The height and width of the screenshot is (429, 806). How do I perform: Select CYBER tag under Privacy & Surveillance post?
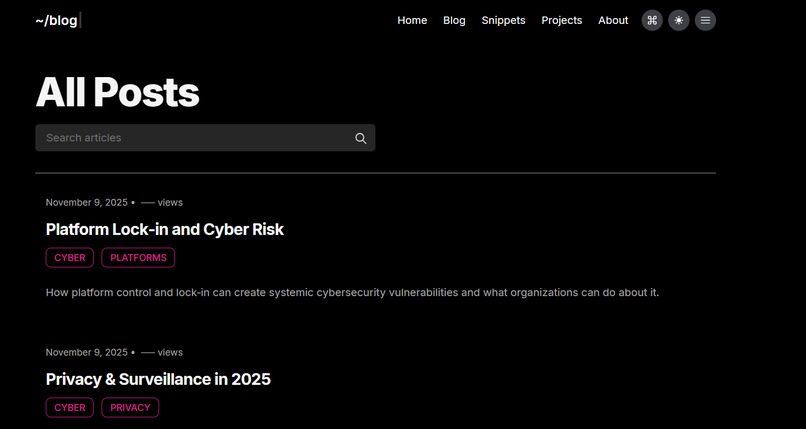coord(70,407)
